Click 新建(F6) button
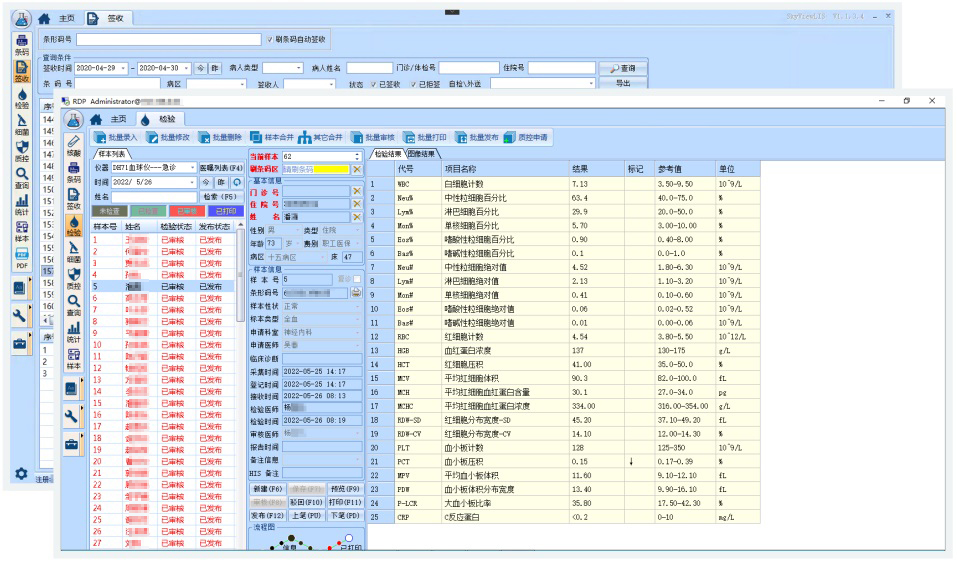Screen dimensions: 957x564 point(267,490)
